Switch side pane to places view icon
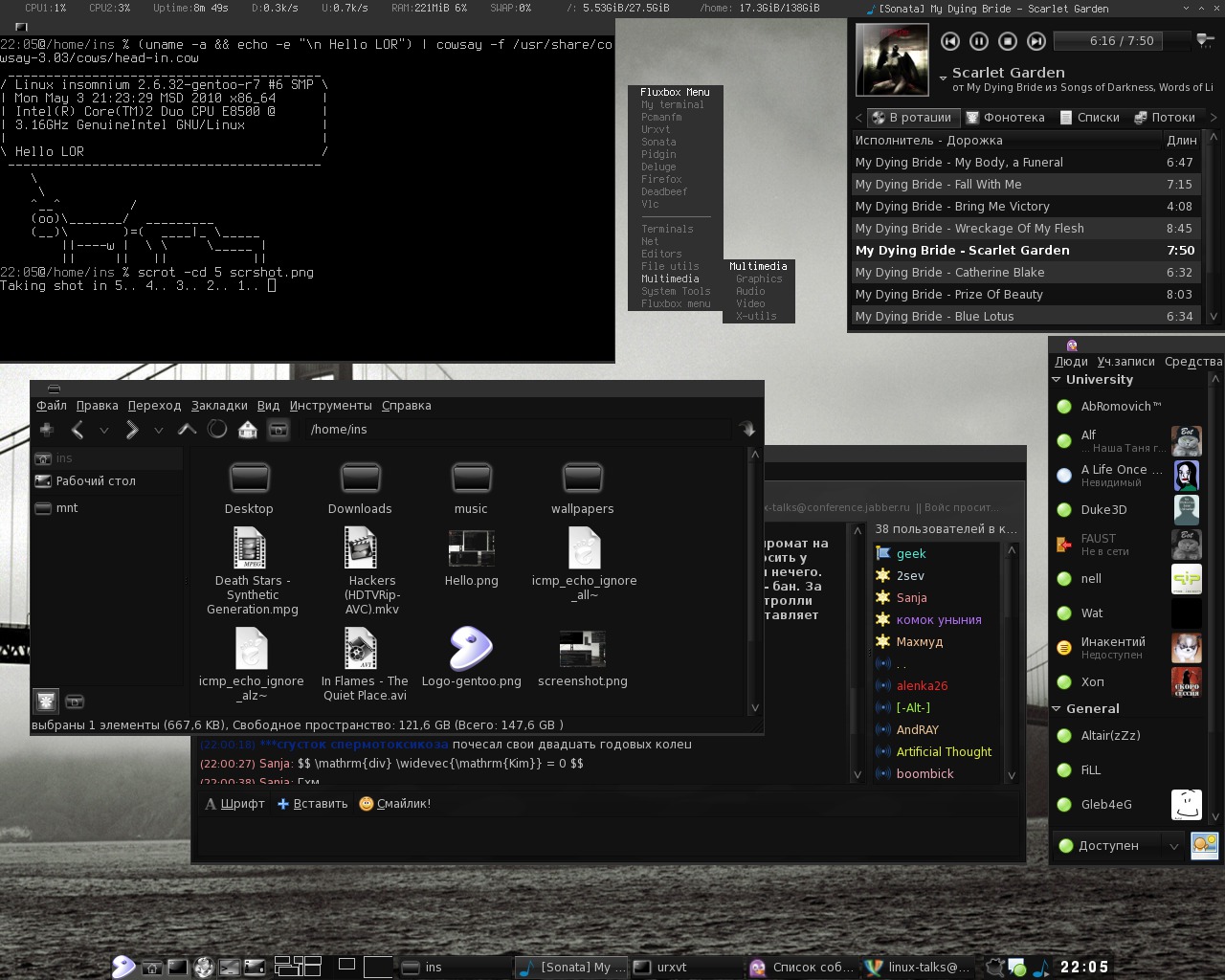The height and width of the screenshot is (980, 1225). [45, 702]
